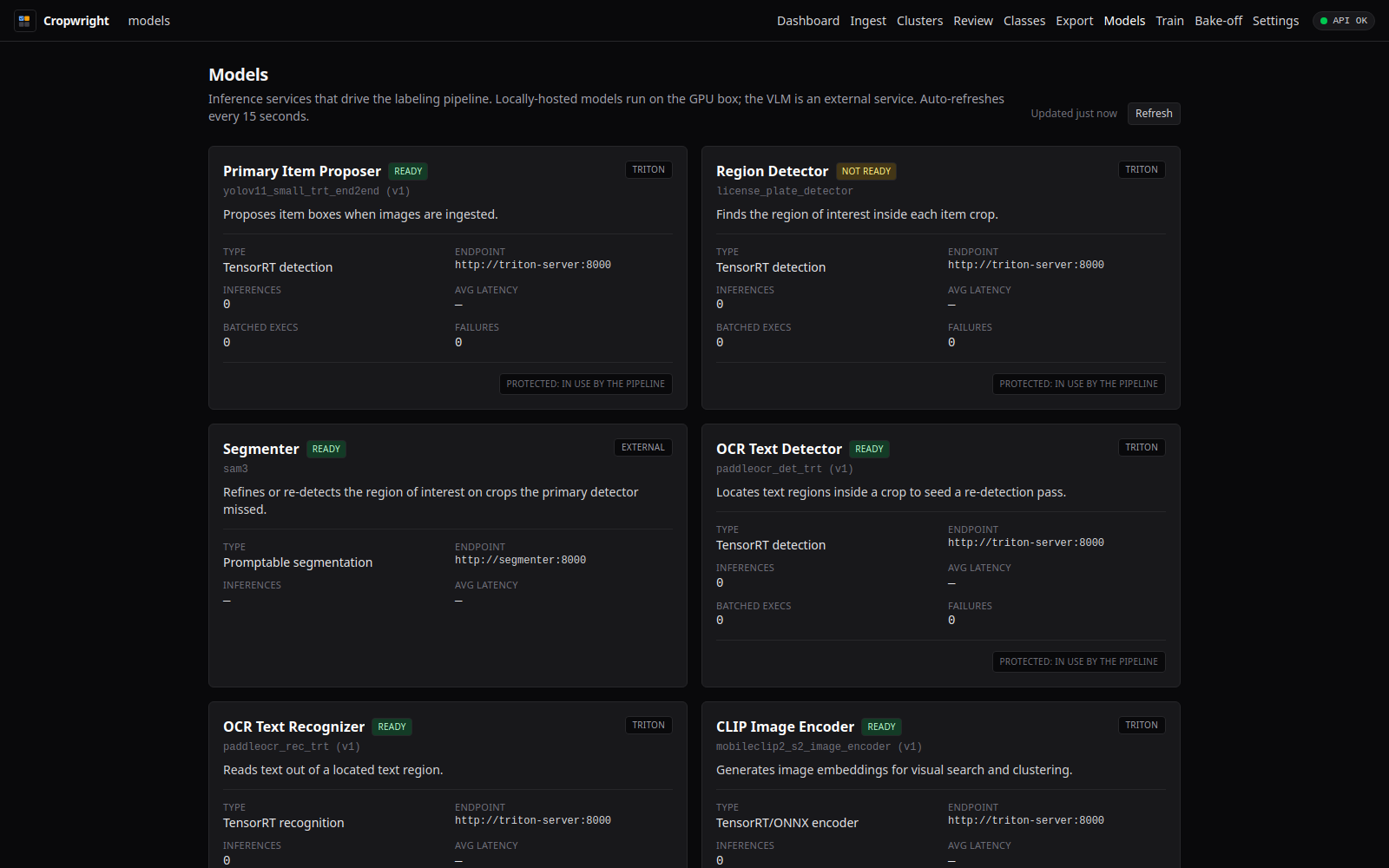Click the protected label on Region Detector card
Image resolution: width=1389 pixels, height=868 pixels.
tap(1079, 384)
